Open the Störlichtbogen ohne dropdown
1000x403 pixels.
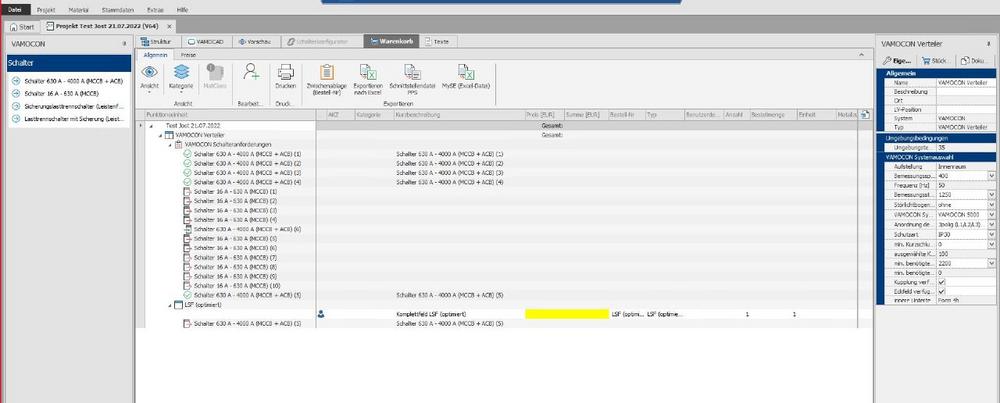click(992, 205)
